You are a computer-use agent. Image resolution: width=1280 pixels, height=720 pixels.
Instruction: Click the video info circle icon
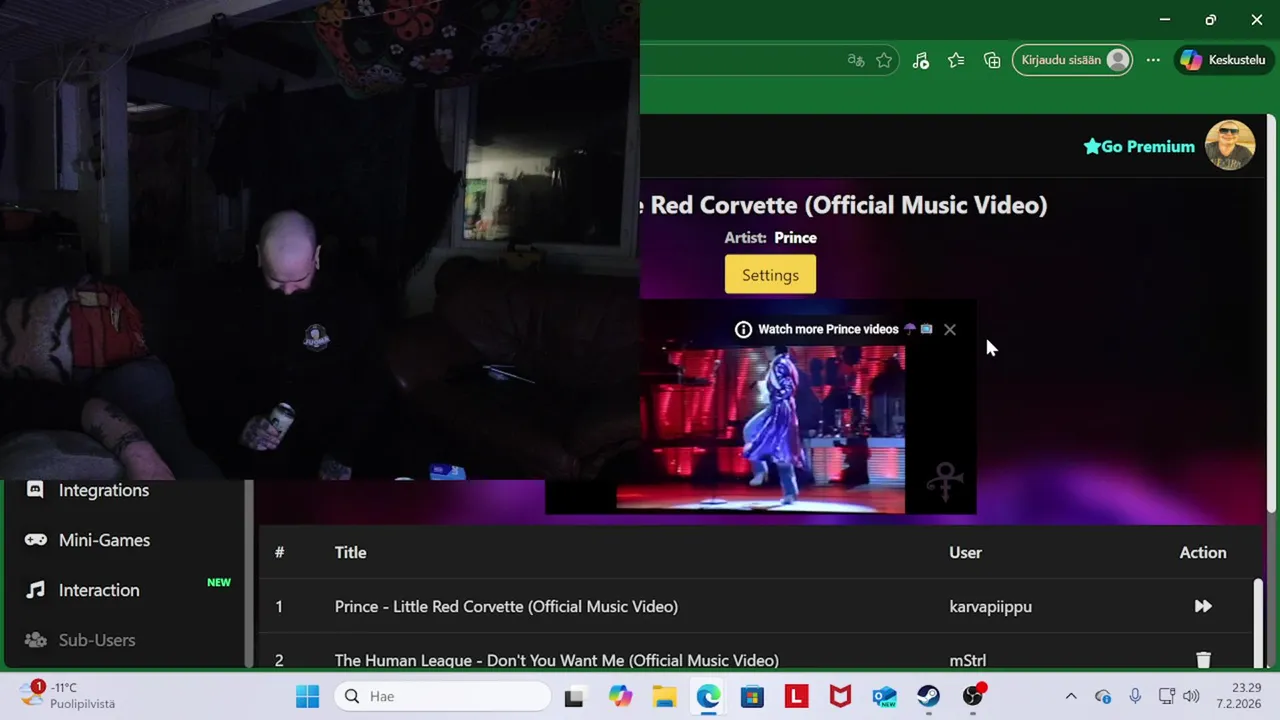[x=743, y=329]
